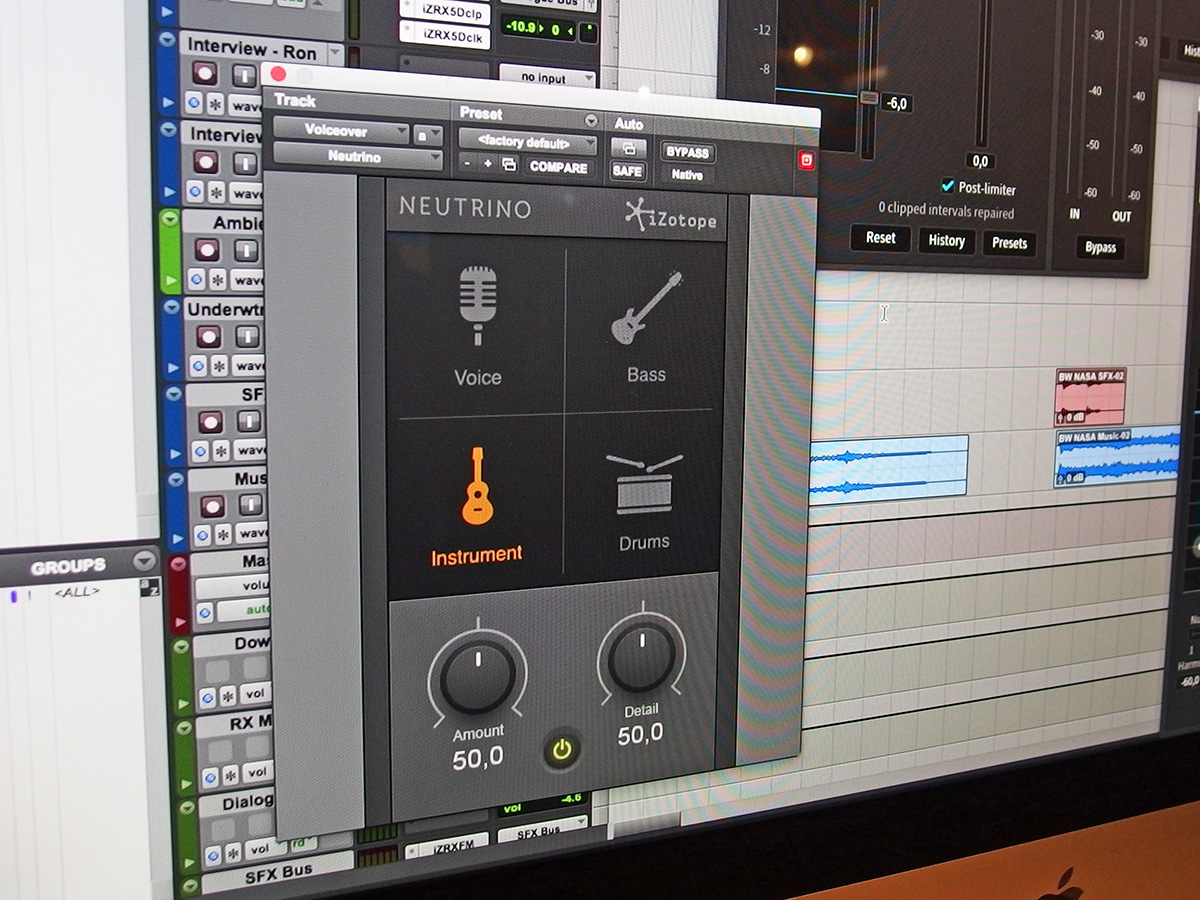Select the Instrument acoustic guitar mode
The width and height of the screenshot is (1200, 900).
[x=477, y=507]
